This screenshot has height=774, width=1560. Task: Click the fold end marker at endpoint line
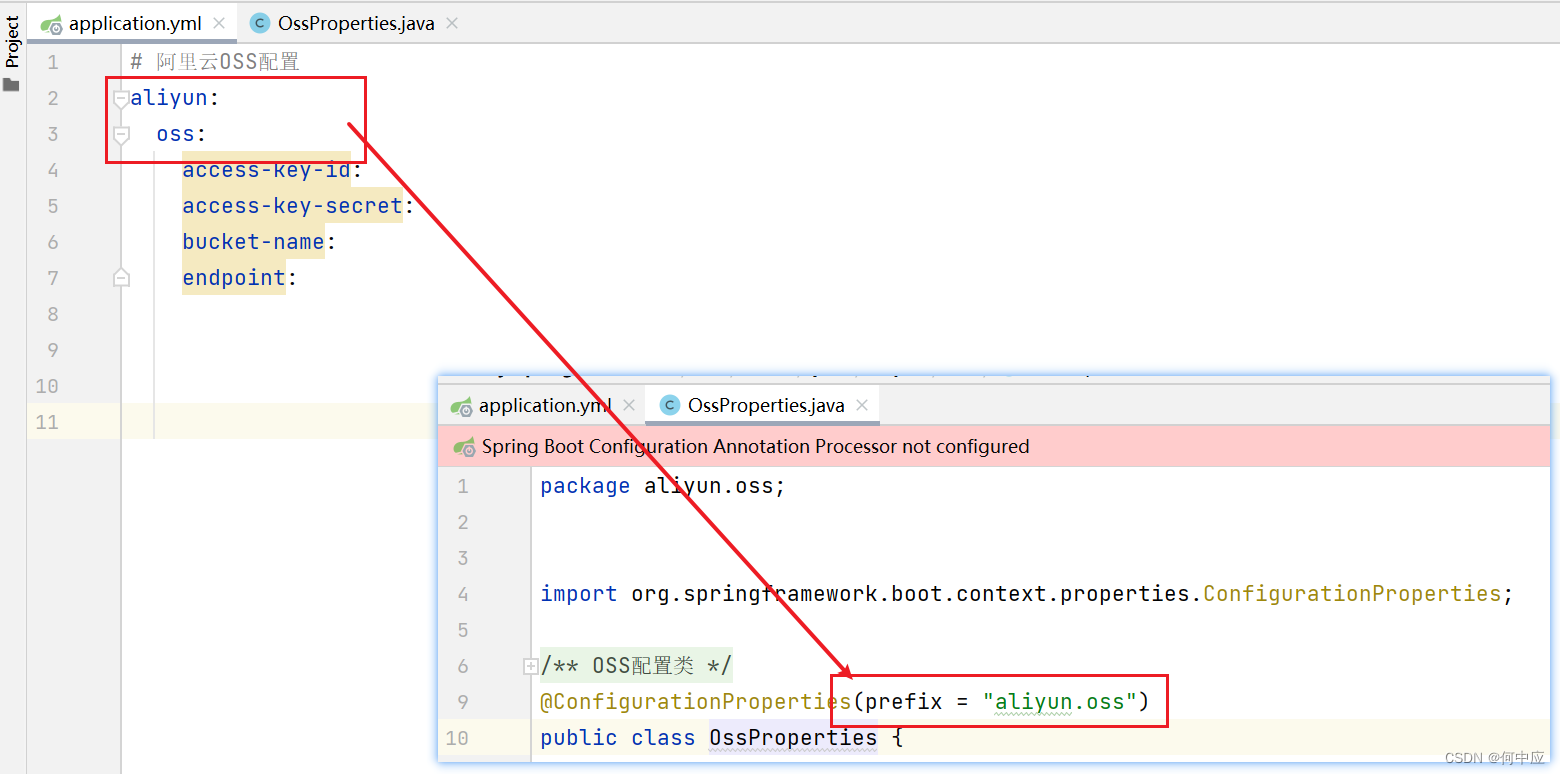[x=121, y=278]
